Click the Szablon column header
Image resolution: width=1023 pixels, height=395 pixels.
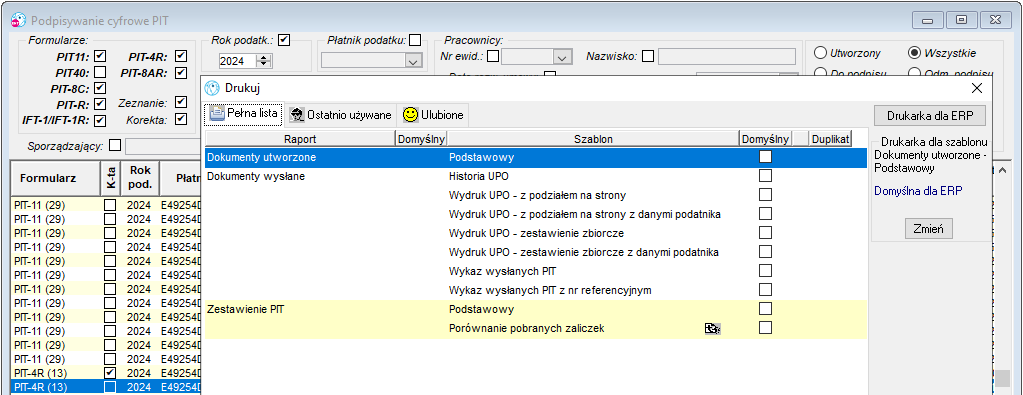(x=593, y=138)
